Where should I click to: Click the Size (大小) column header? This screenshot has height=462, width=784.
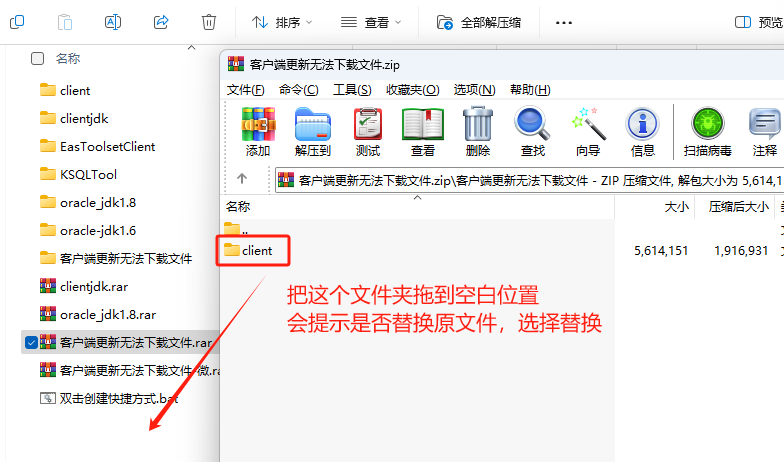(677, 207)
